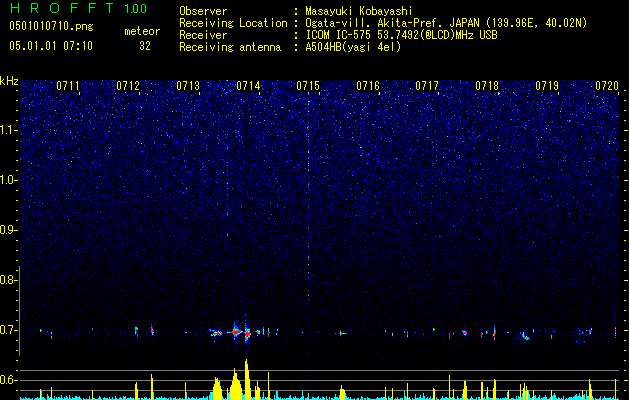629x400 pixels.
Task: Click the 0719 time marker
Action: [x=547, y=86]
